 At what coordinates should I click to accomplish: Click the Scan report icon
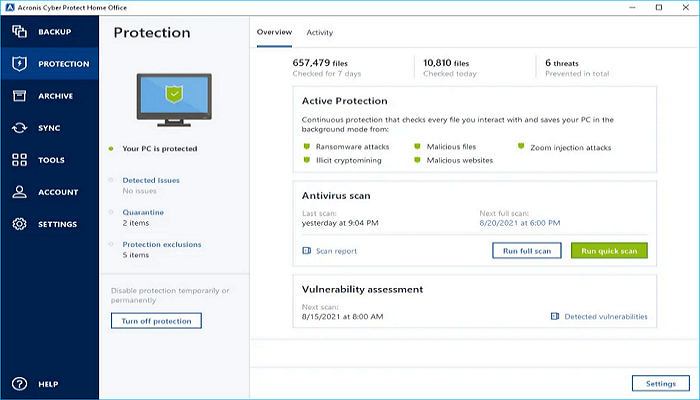[307, 251]
